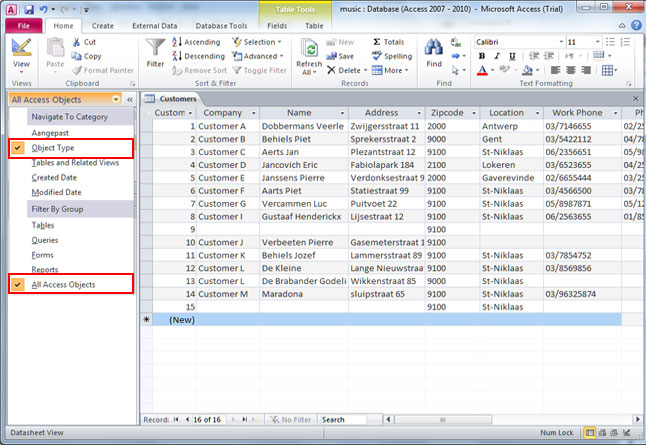This screenshot has height=445, width=646.
Task: Sort Descending using the Z-A icon
Action: tap(177, 56)
